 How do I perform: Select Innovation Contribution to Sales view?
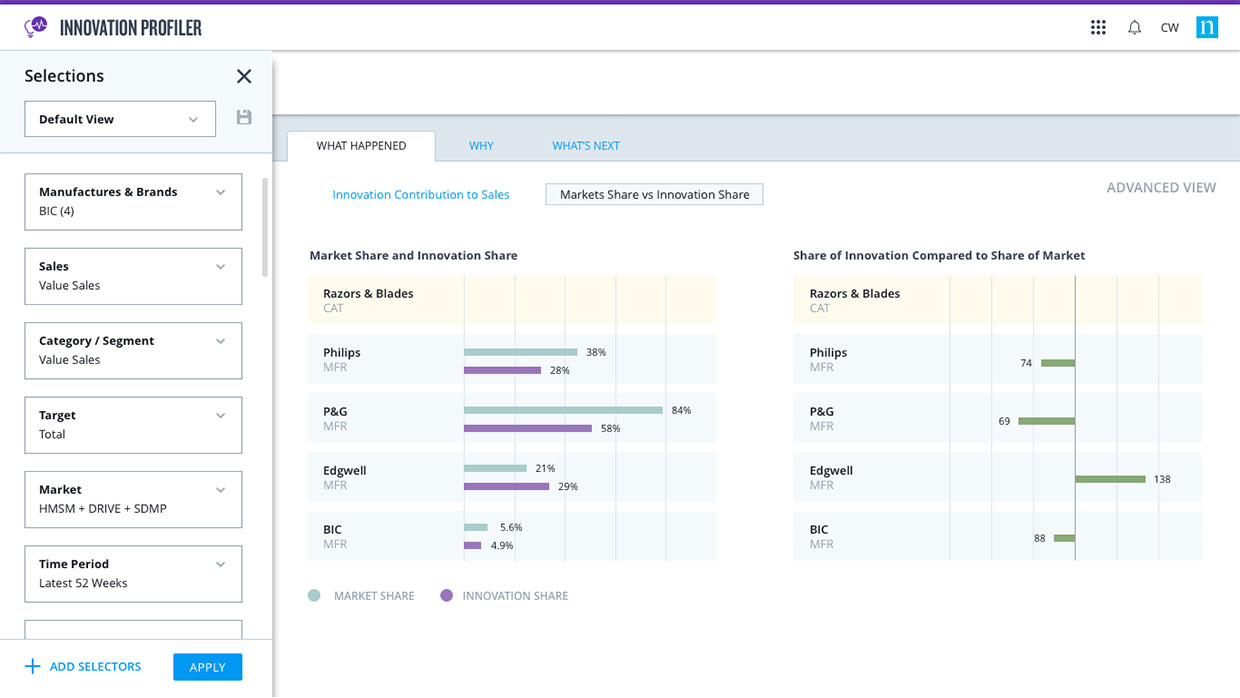[421, 195]
